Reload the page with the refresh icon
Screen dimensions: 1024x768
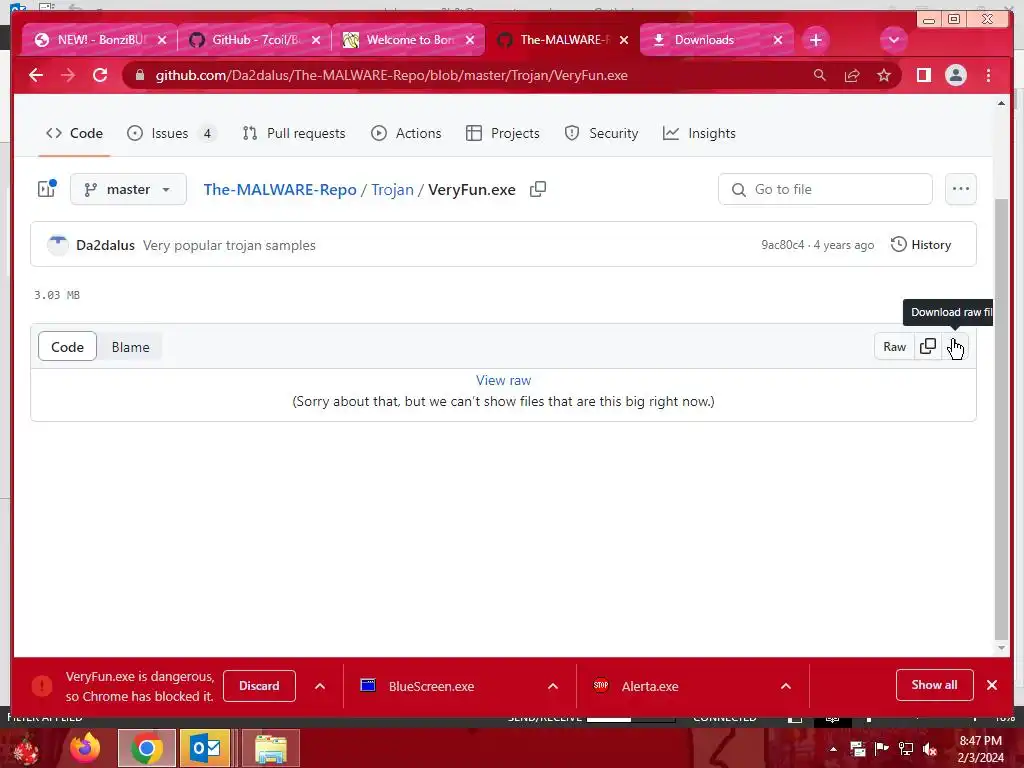click(100, 75)
